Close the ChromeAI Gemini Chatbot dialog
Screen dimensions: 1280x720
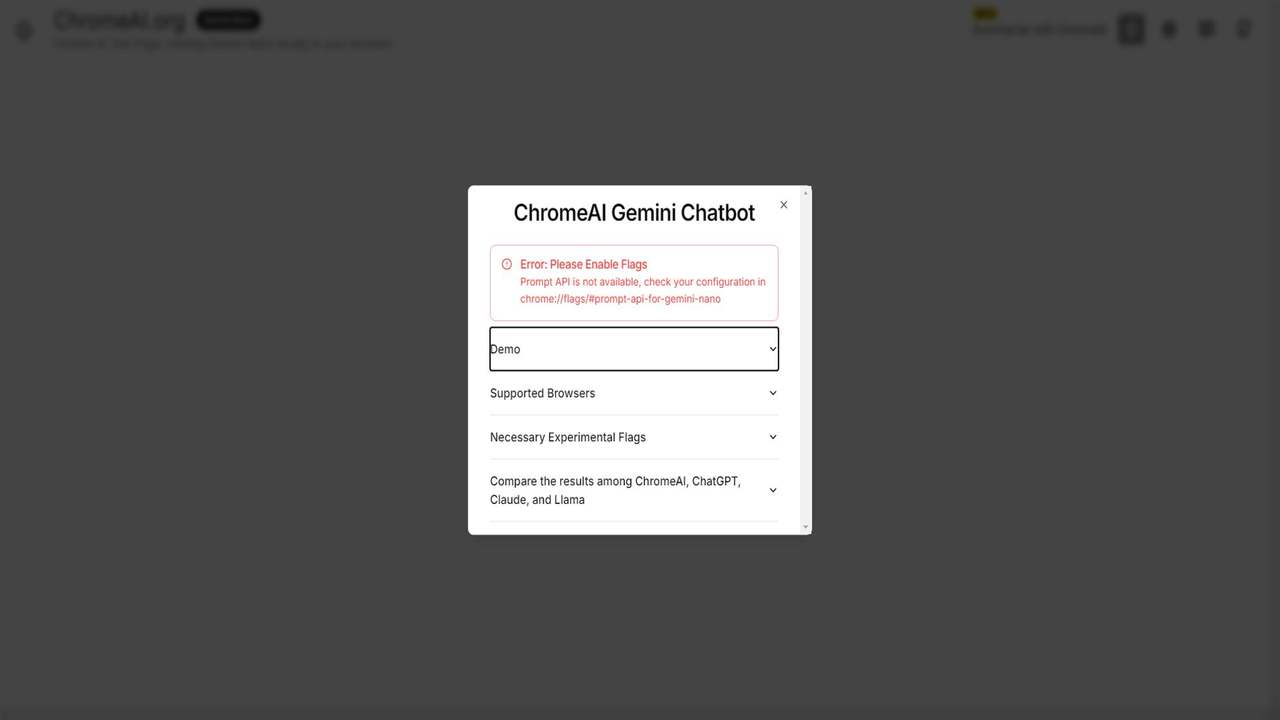pyautogui.click(x=783, y=205)
